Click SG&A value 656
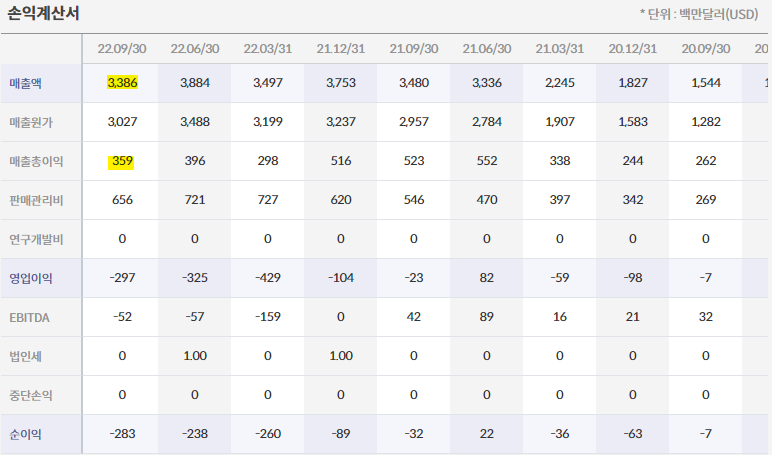Viewport: 772px width, 455px height. (122, 200)
